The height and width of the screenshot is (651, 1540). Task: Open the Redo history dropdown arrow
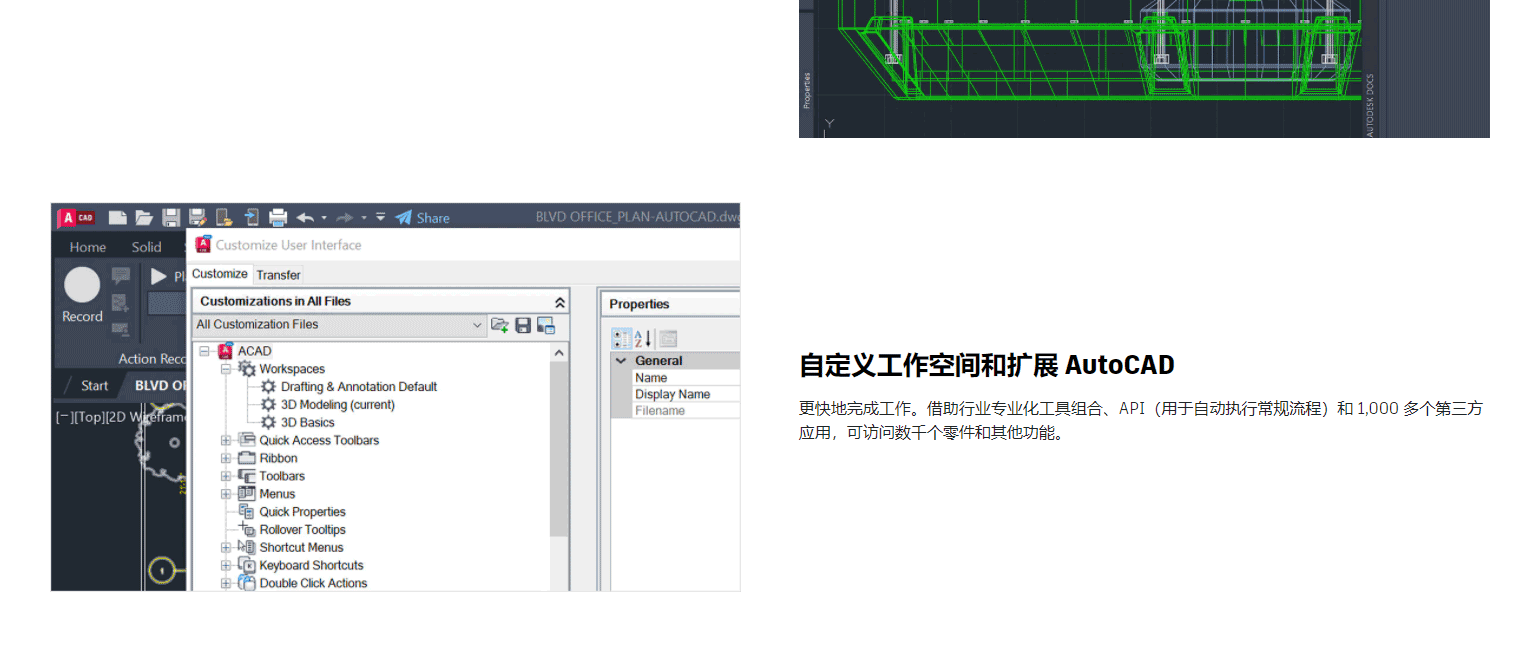[364, 218]
